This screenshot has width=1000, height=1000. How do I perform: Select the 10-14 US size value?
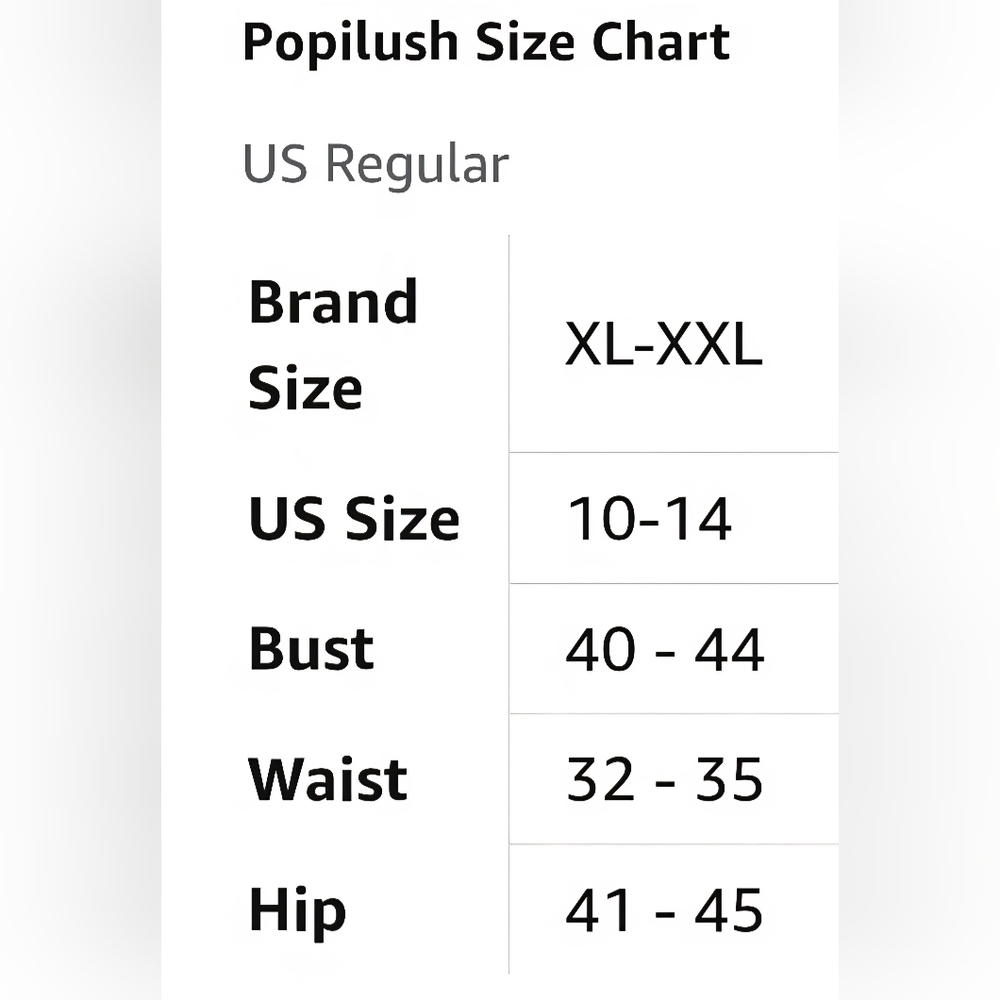649,519
